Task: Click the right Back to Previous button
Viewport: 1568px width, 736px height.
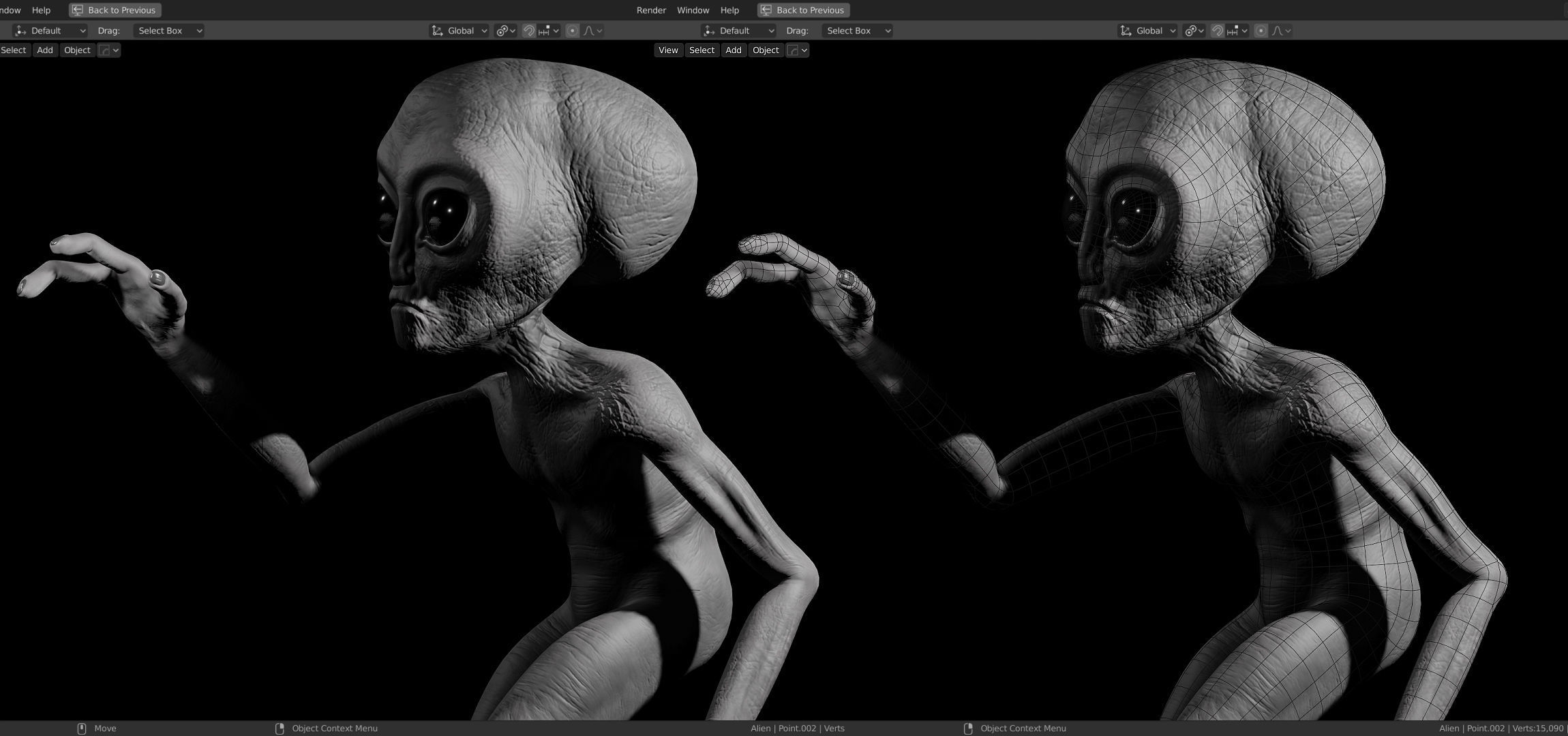Action: click(x=803, y=10)
